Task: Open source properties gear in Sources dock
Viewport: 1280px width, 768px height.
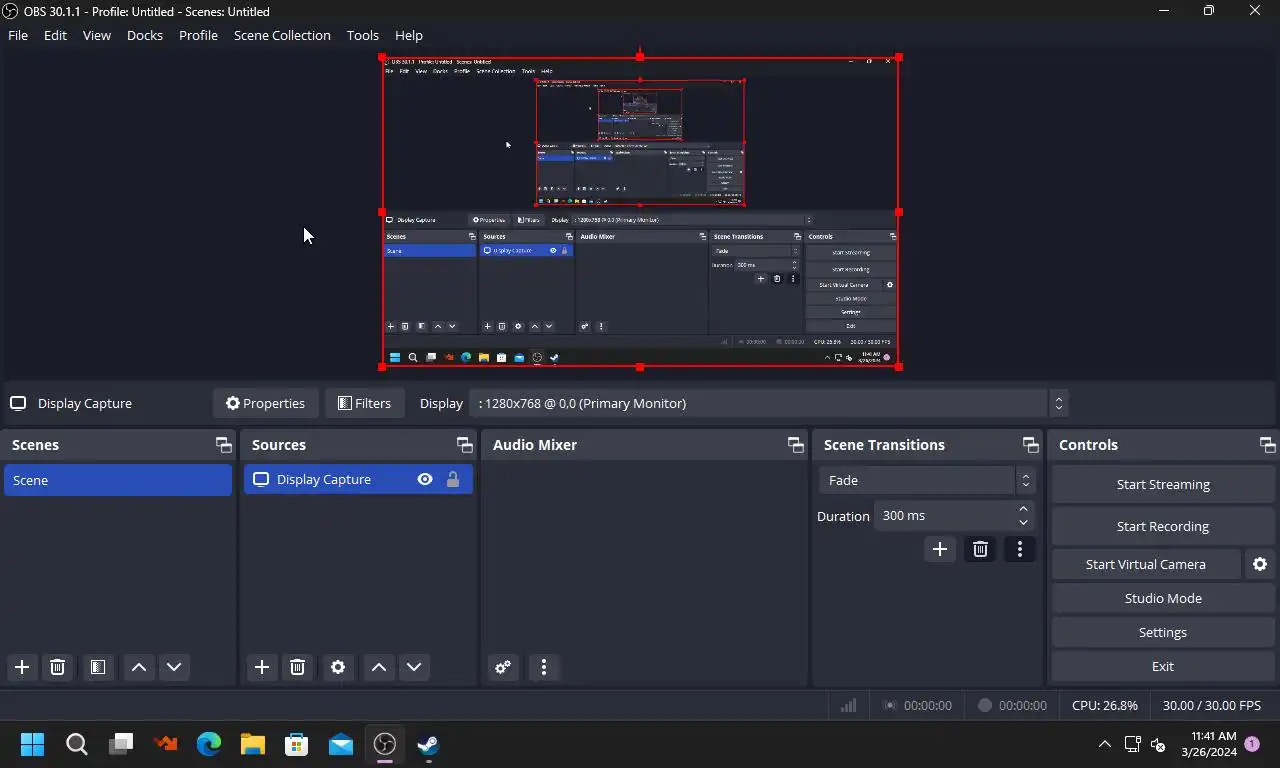Action: click(338, 667)
